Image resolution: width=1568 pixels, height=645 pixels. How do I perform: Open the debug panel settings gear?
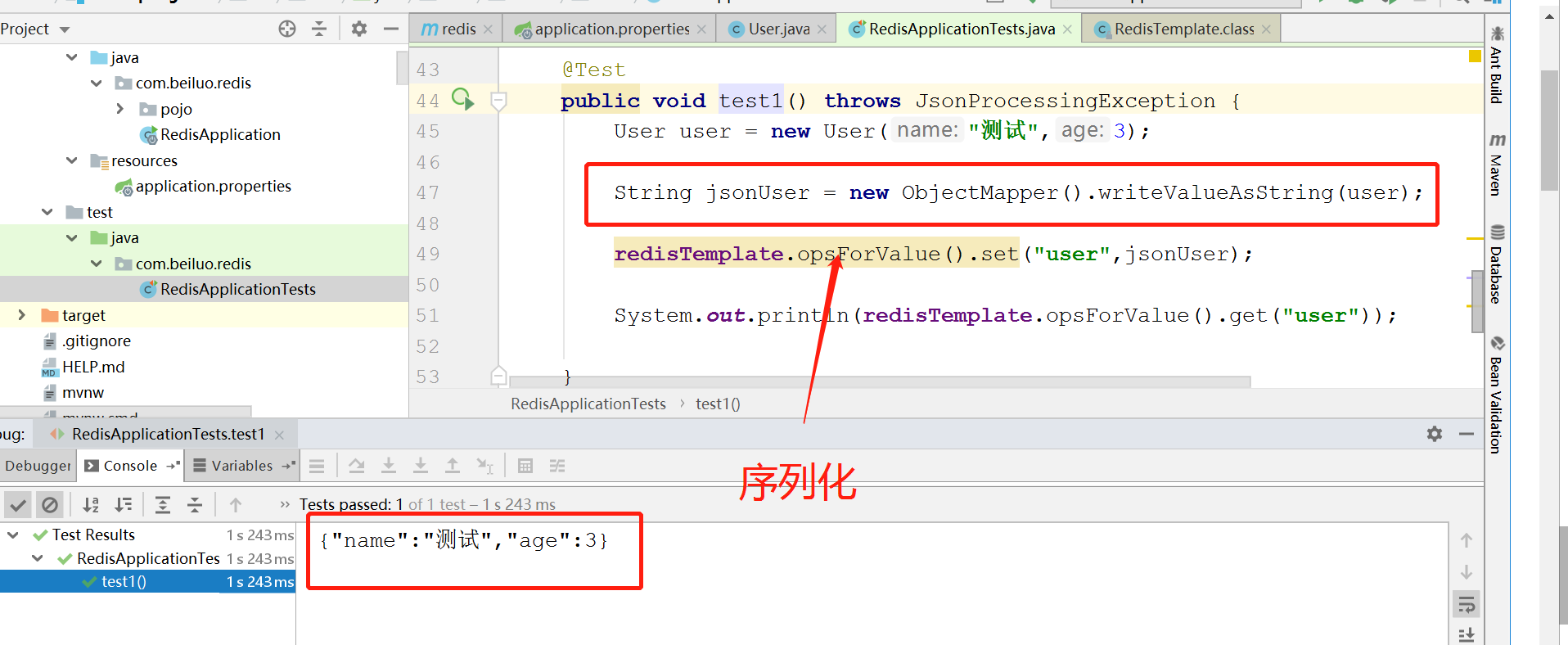coord(1435,434)
